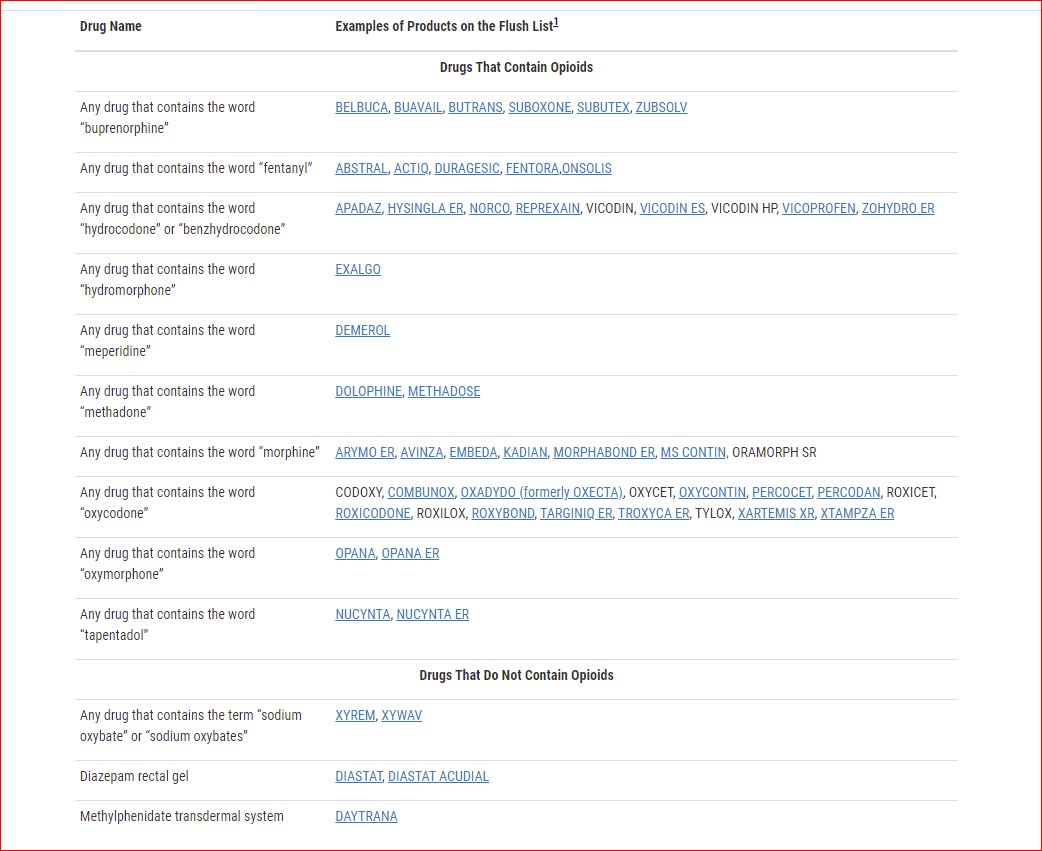
Task: Click the AVINZA link
Action: tap(421, 453)
